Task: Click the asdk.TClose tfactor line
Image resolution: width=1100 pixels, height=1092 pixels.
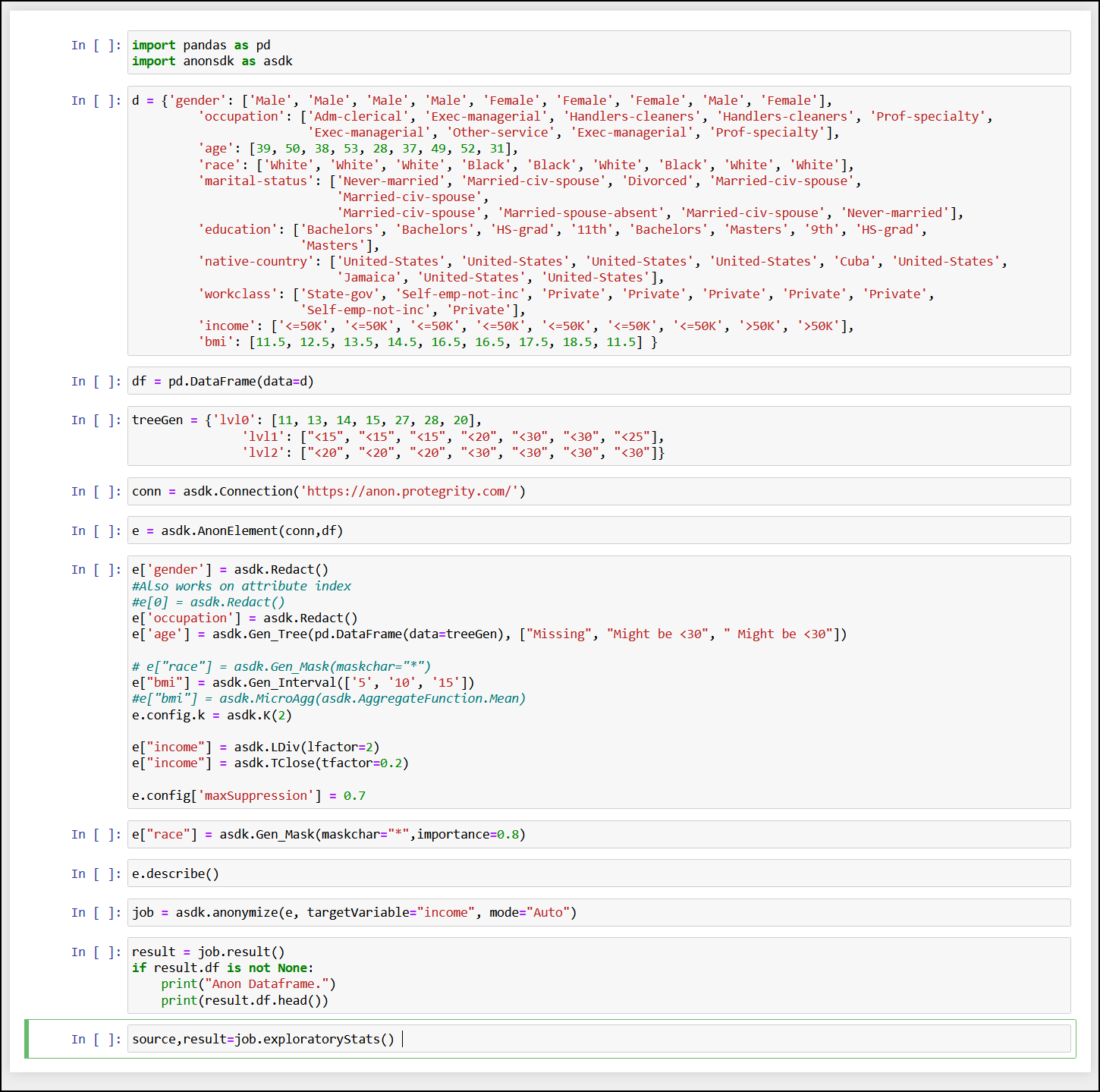Action: pos(270,763)
